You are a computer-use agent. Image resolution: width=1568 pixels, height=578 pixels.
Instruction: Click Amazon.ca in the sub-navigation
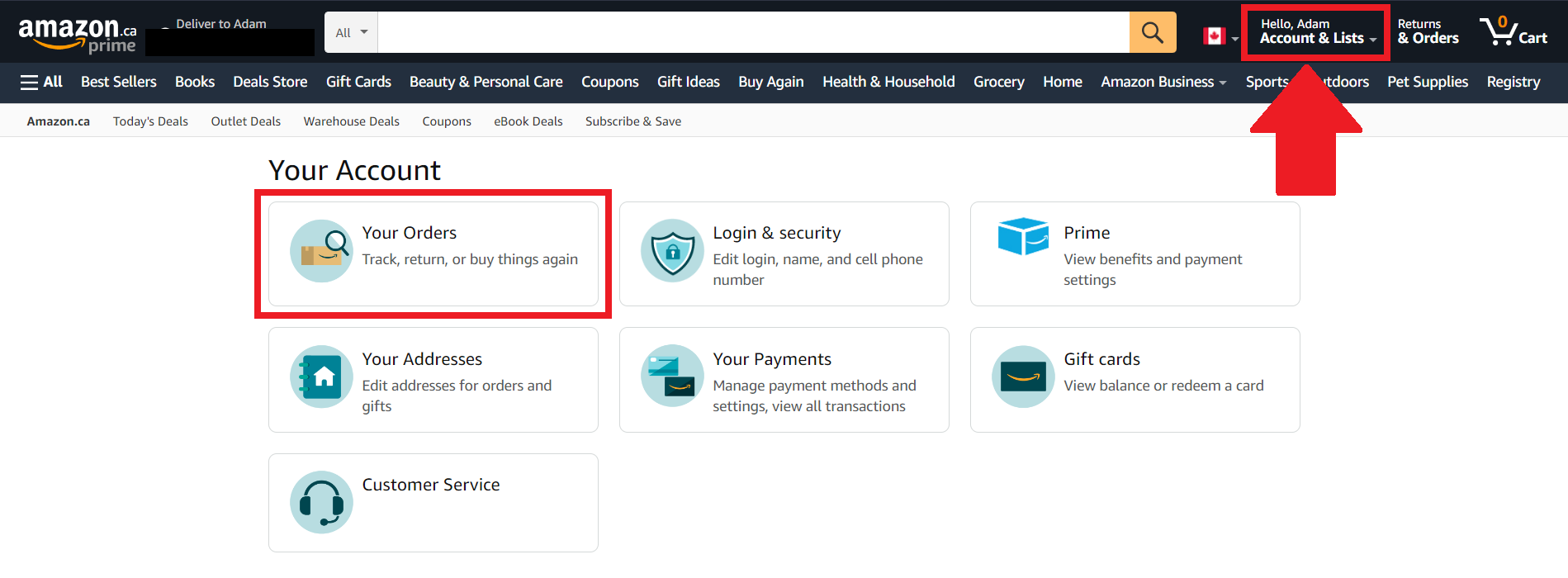tap(59, 121)
